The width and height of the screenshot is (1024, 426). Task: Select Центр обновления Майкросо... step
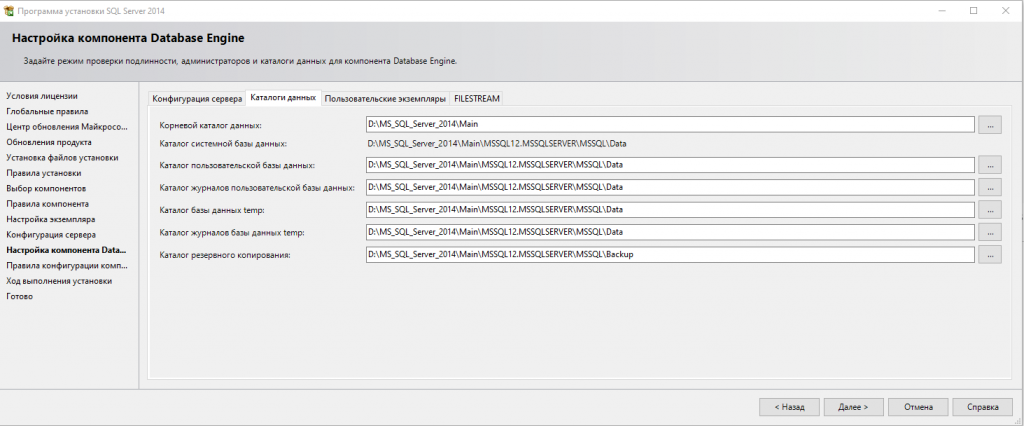pyautogui.click(x=67, y=127)
